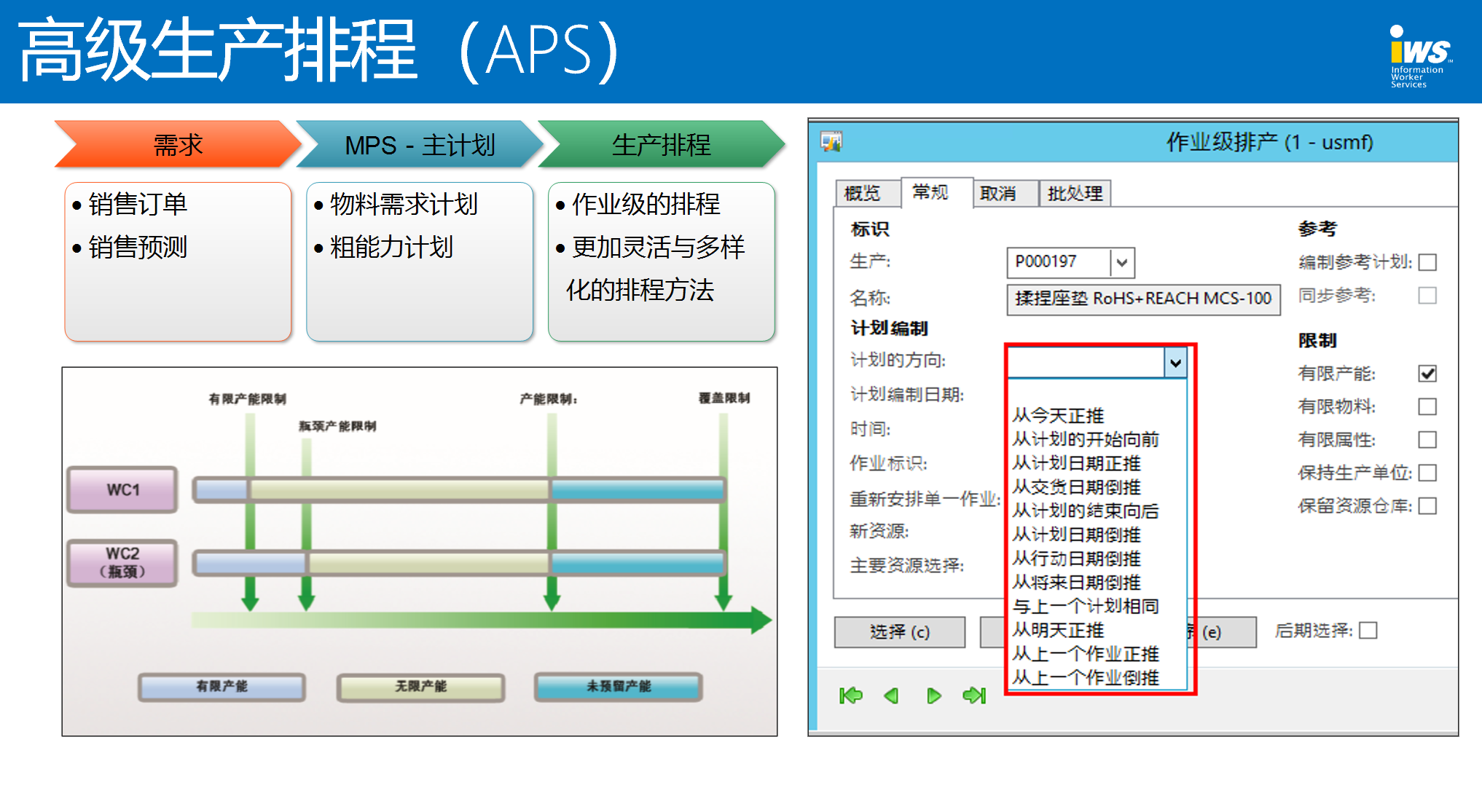Click the 有限产能限制 diagram label
Screen dimensions: 1482x812
[x=248, y=399]
